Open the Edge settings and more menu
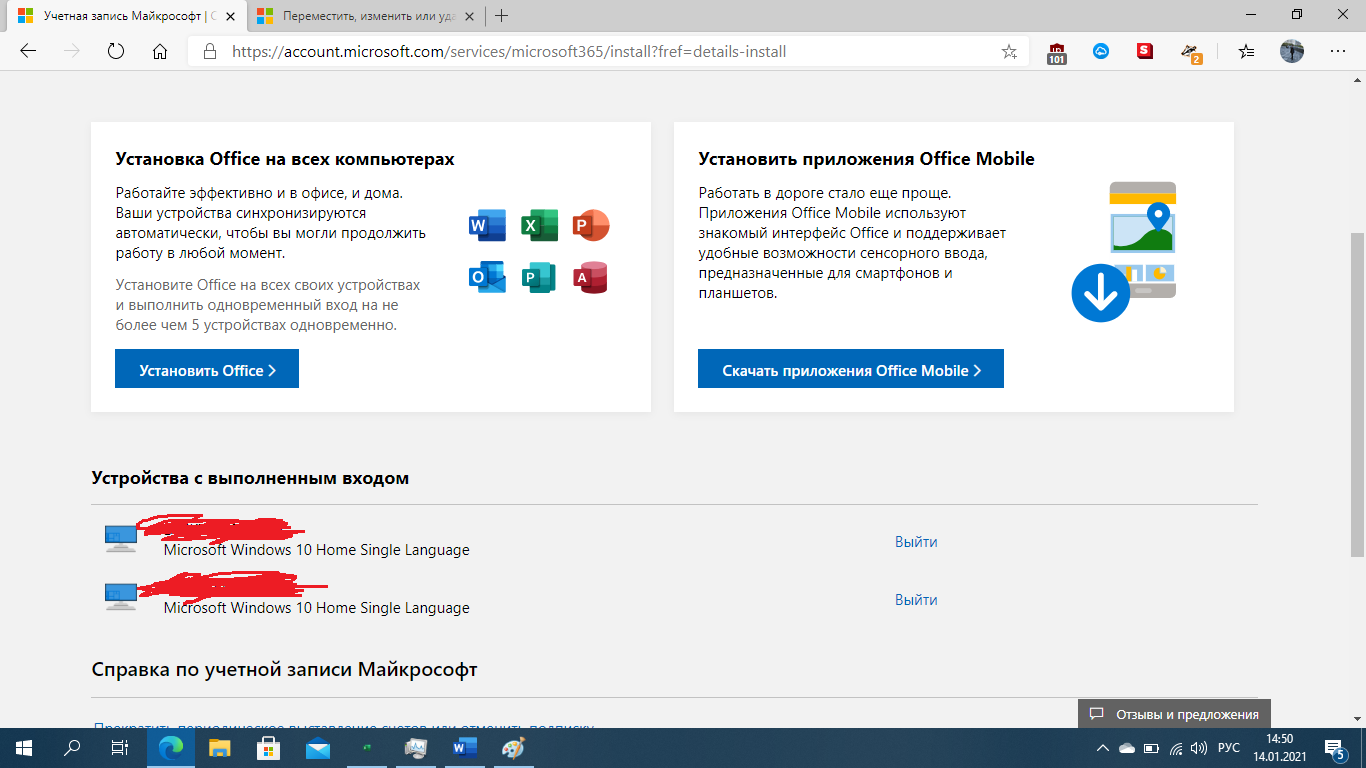 [1337, 51]
